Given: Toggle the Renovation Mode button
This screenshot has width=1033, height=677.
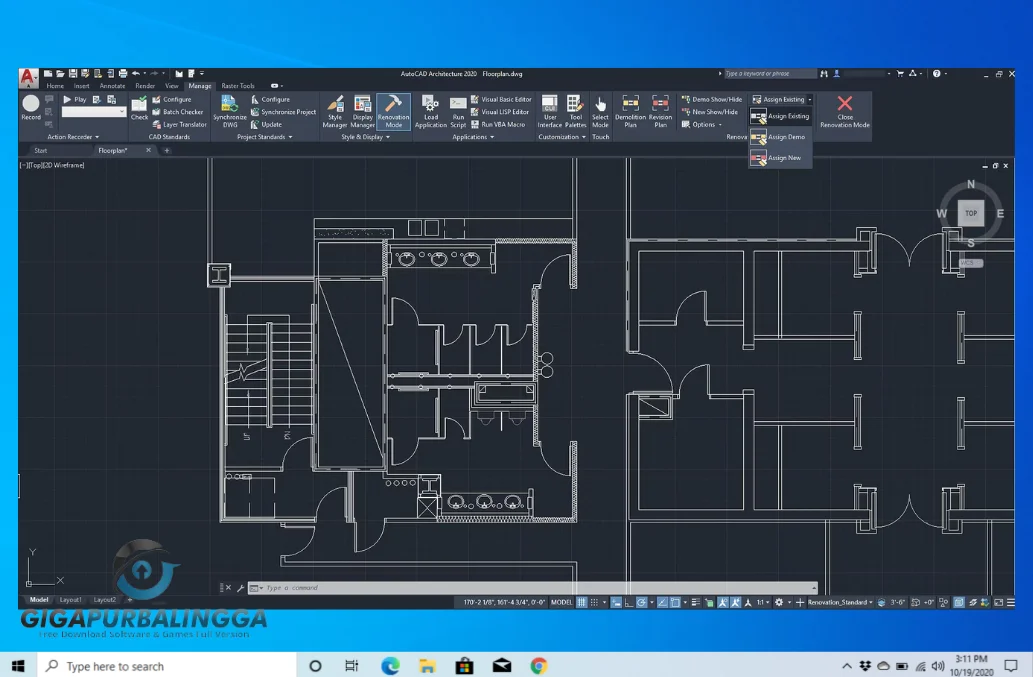Looking at the screenshot, I should click(x=393, y=111).
